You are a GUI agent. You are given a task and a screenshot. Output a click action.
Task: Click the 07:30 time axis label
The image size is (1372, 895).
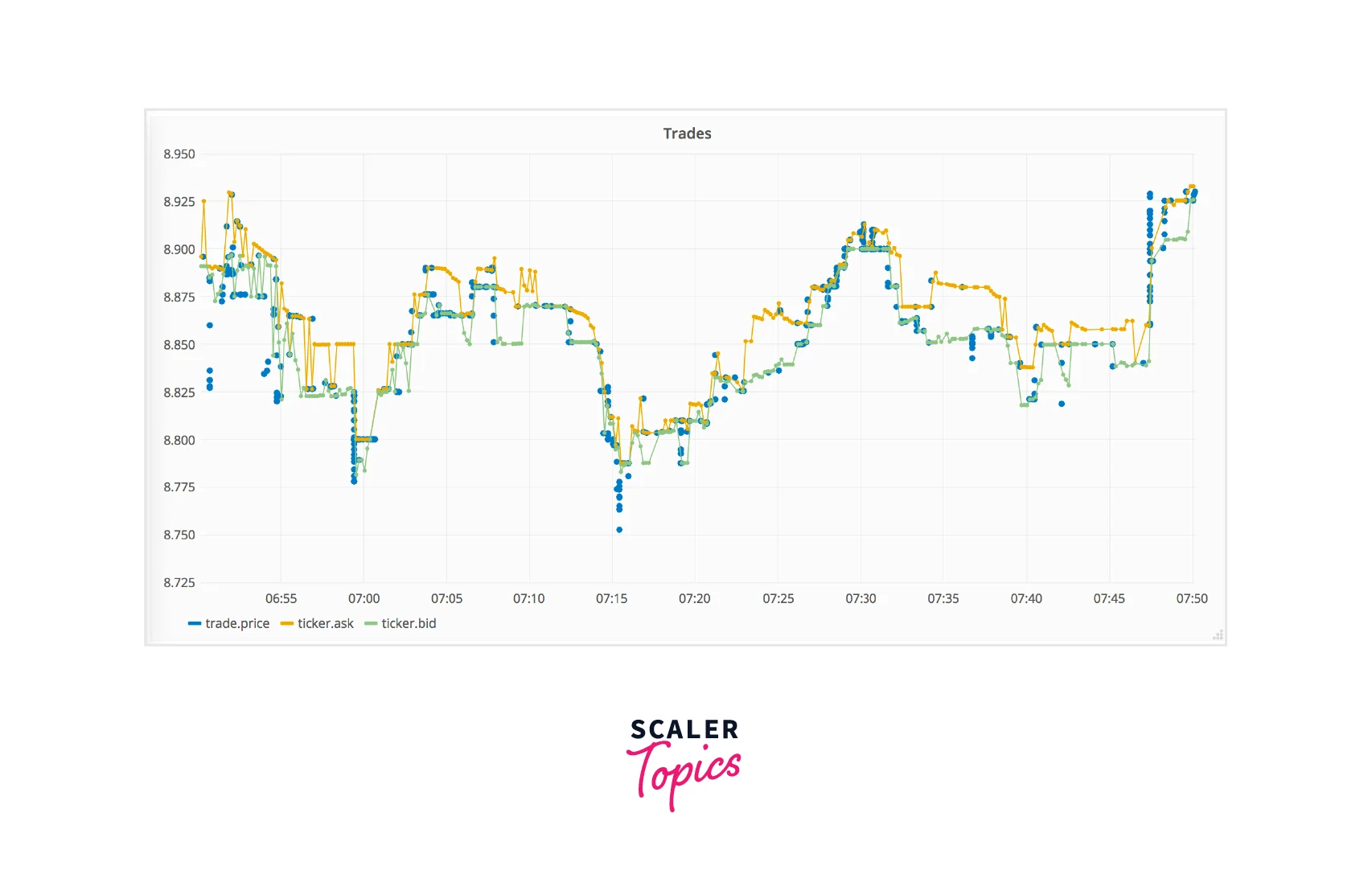tap(861, 599)
